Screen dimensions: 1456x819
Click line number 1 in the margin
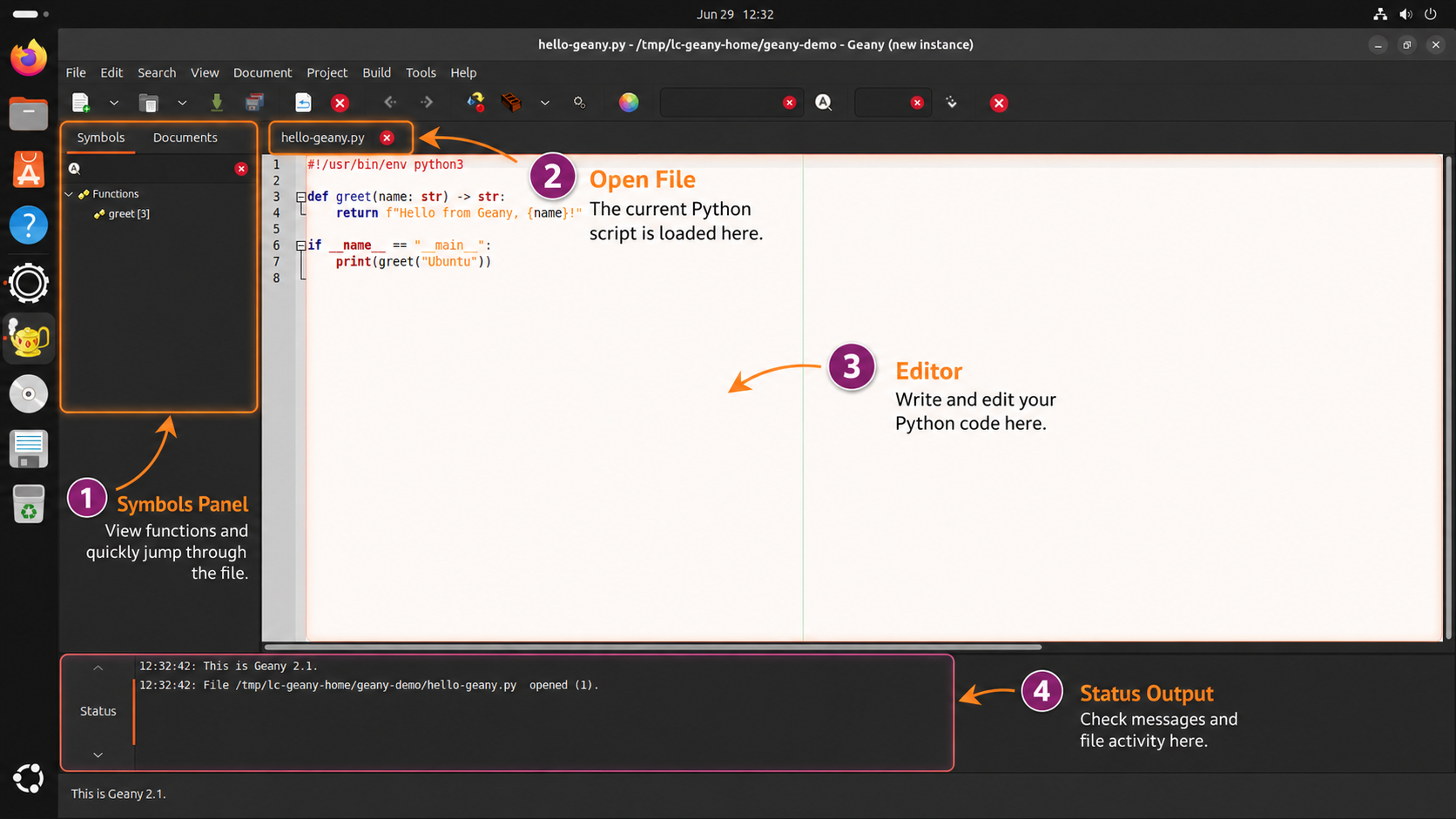click(277, 164)
